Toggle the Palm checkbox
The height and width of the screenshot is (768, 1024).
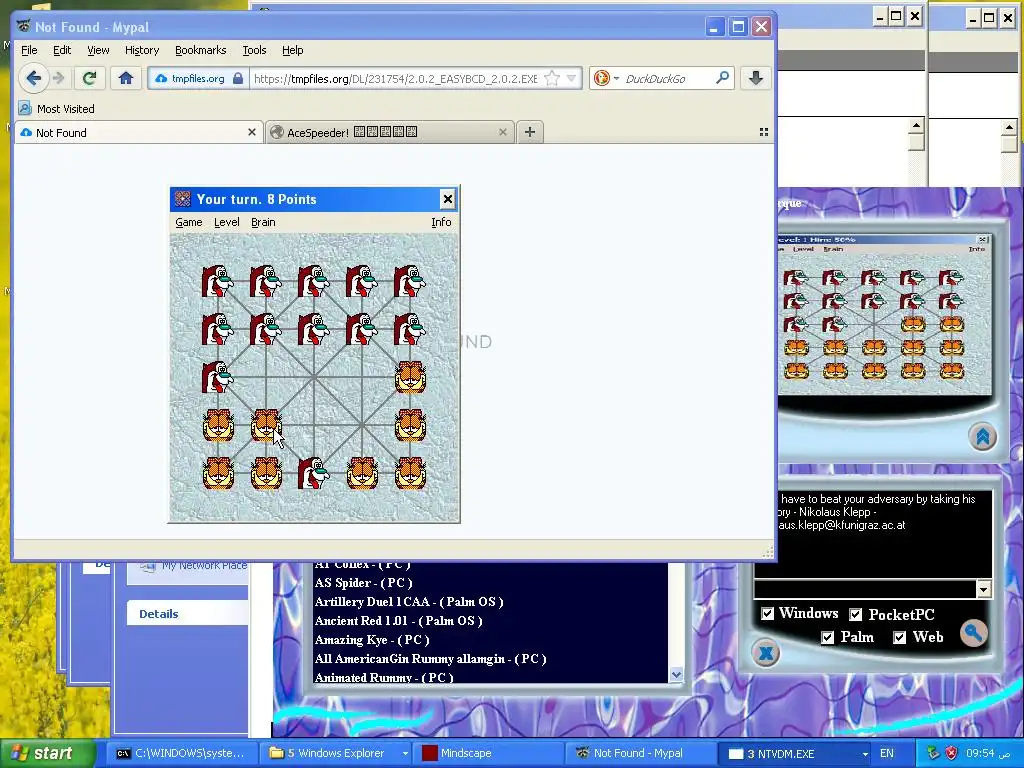[x=827, y=637]
